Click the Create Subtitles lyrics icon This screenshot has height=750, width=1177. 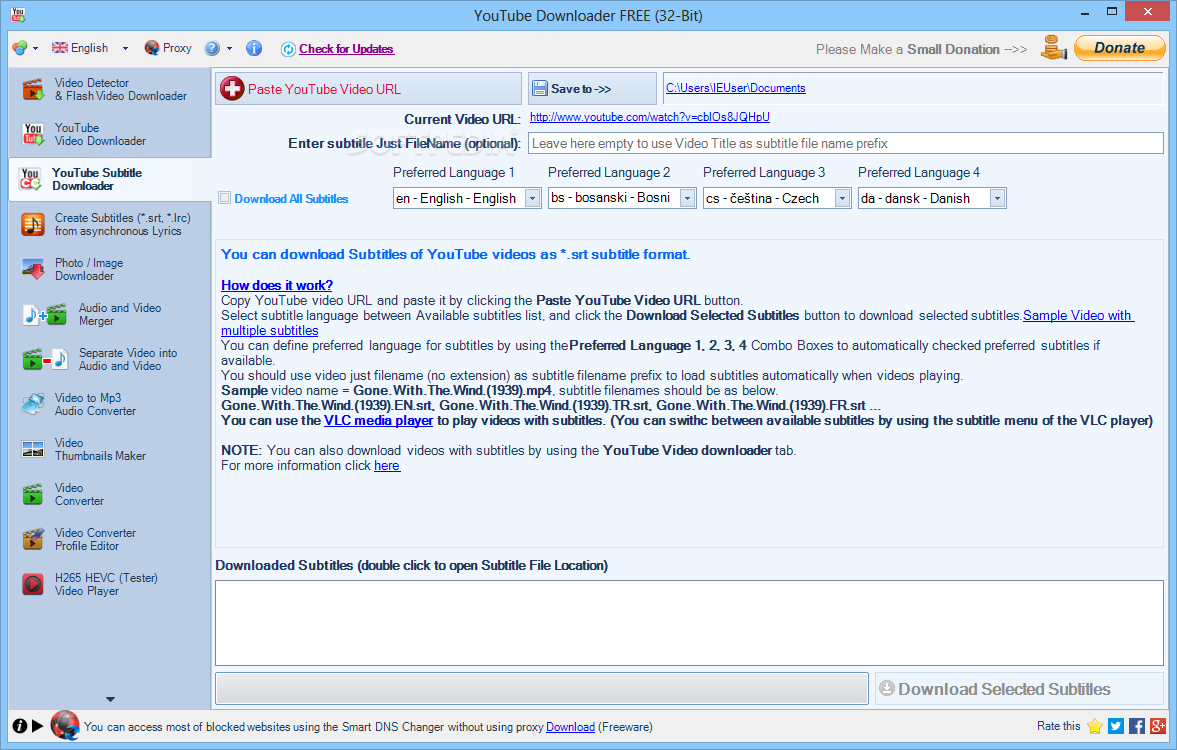click(x=33, y=224)
